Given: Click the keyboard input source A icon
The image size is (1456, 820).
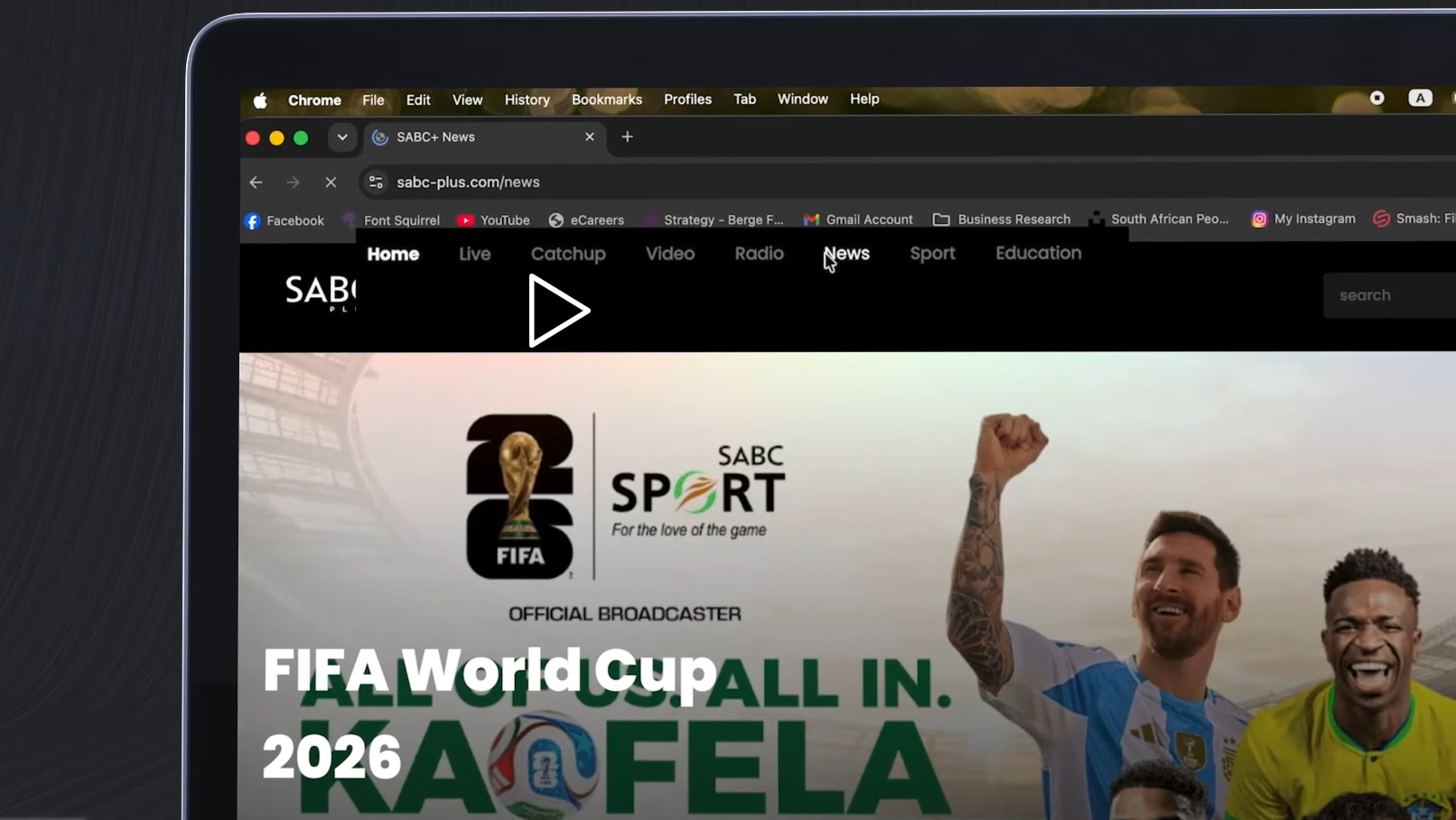Looking at the screenshot, I should pos(1420,98).
